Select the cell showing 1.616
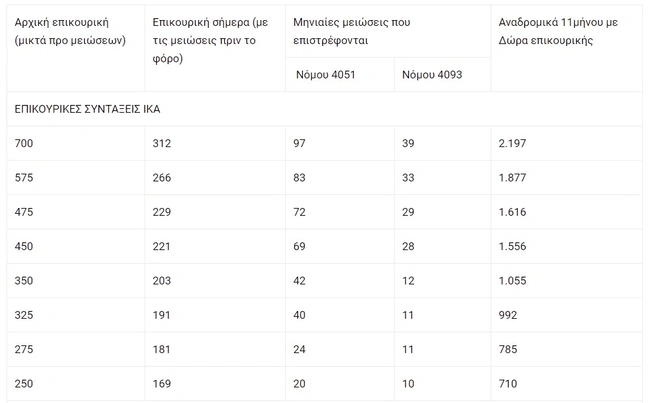Screen dimensions: 650x403 tap(512, 212)
